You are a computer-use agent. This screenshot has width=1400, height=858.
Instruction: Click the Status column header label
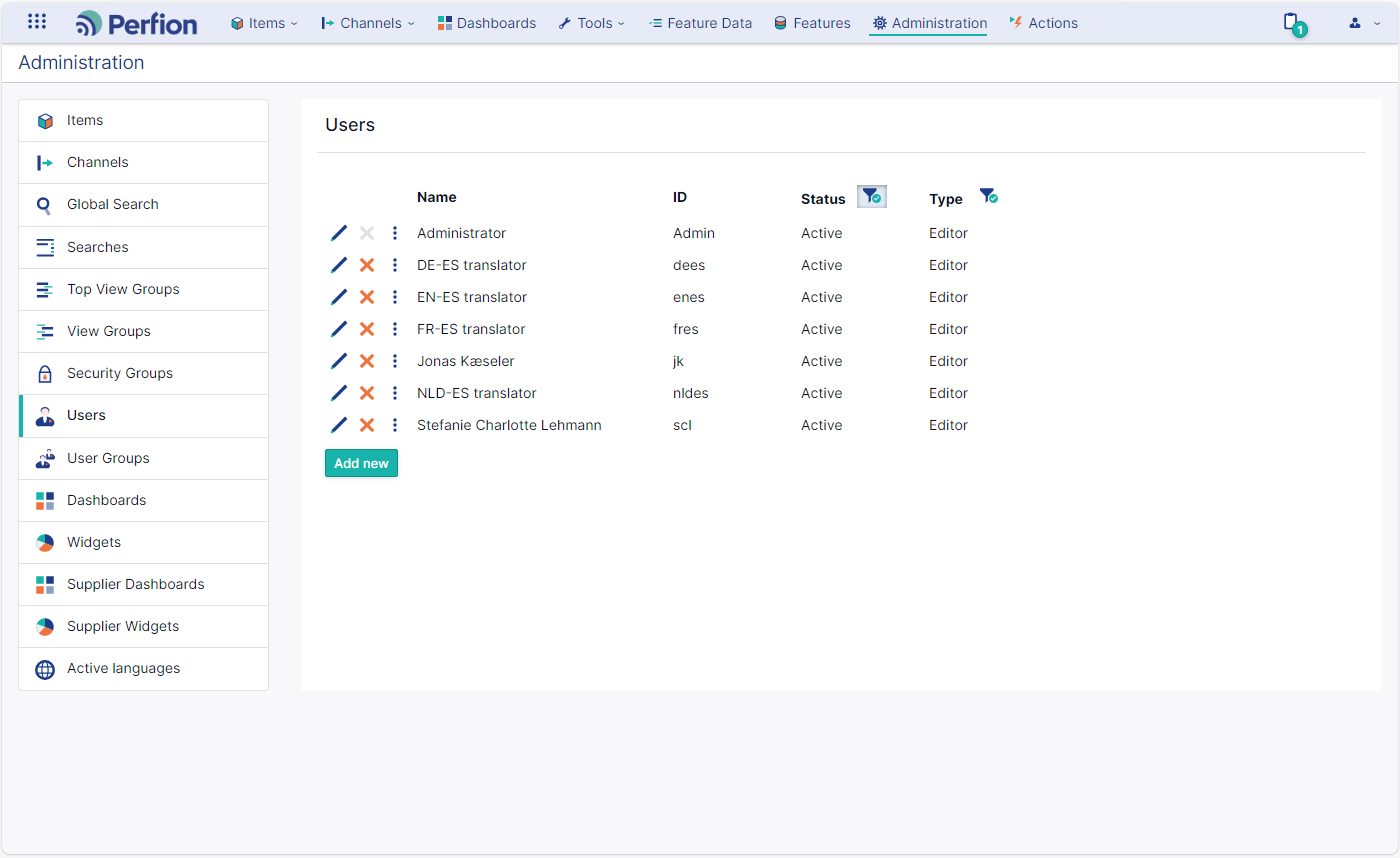[x=823, y=199]
